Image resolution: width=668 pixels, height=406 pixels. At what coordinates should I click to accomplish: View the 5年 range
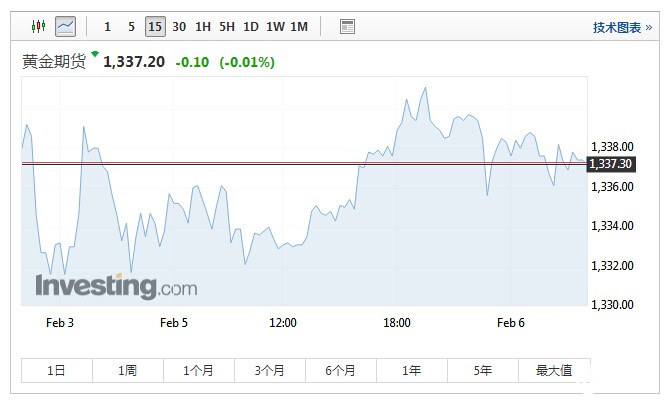coord(483,370)
